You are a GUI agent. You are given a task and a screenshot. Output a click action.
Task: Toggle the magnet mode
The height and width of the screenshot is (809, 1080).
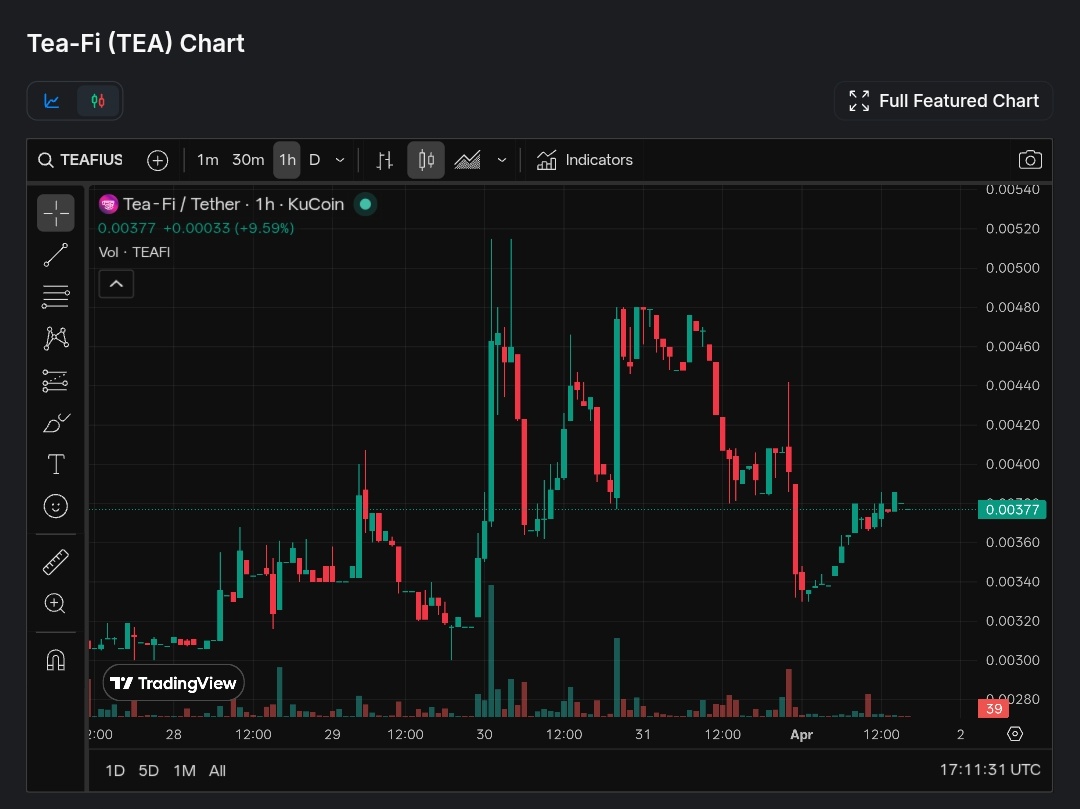click(x=56, y=660)
